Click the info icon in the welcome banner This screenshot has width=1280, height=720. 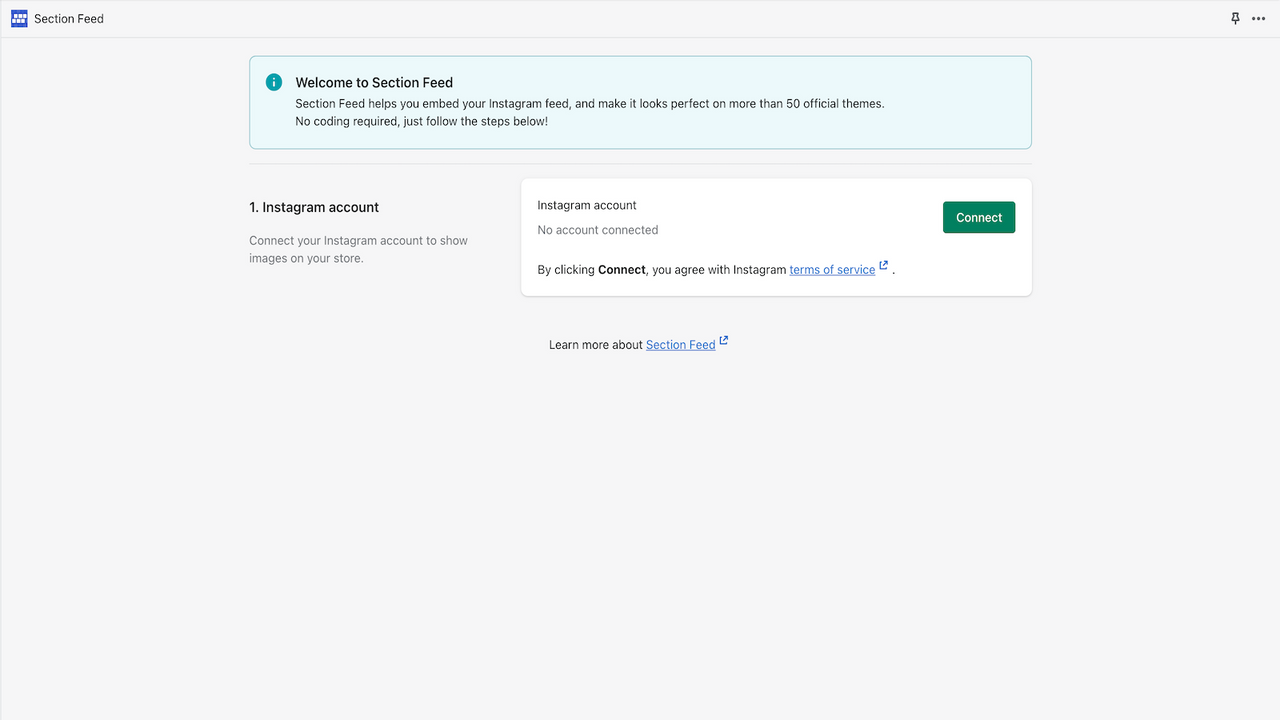[274, 82]
